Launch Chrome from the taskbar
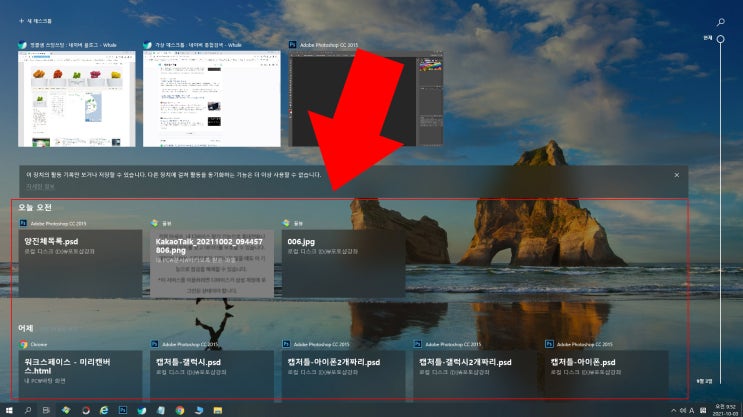 pyautogui.click(x=180, y=410)
